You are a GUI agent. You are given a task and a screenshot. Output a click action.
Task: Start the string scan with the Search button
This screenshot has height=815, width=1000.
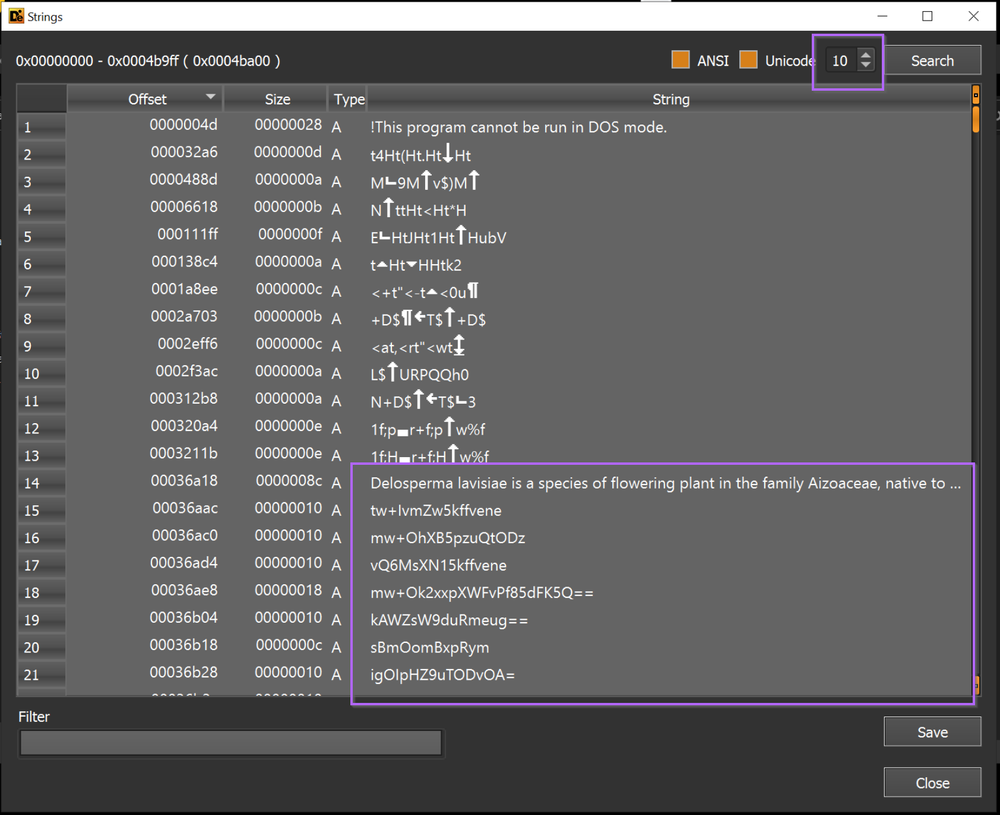coord(933,60)
